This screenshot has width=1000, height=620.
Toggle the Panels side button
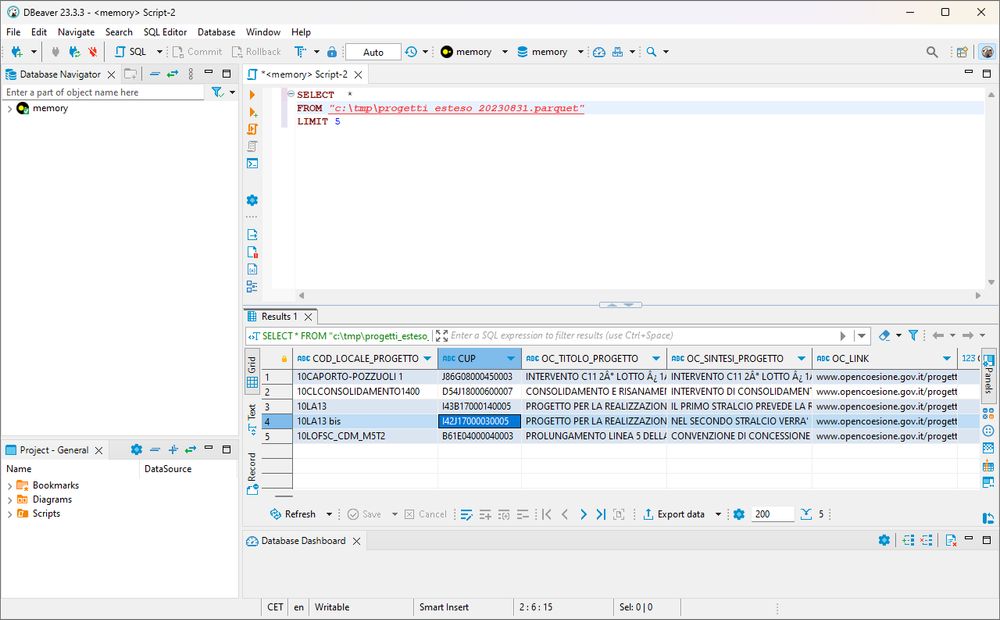(989, 374)
